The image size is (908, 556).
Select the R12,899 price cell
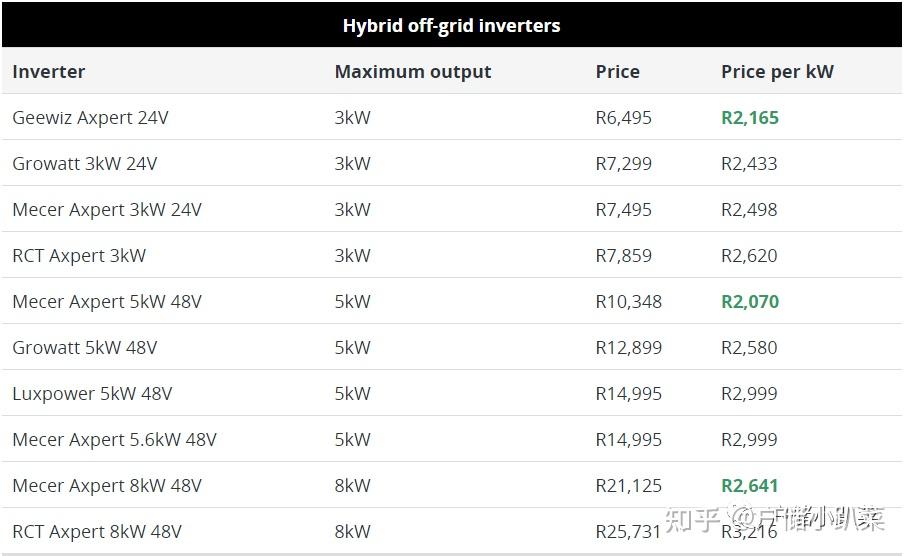[x=628, y=347]
